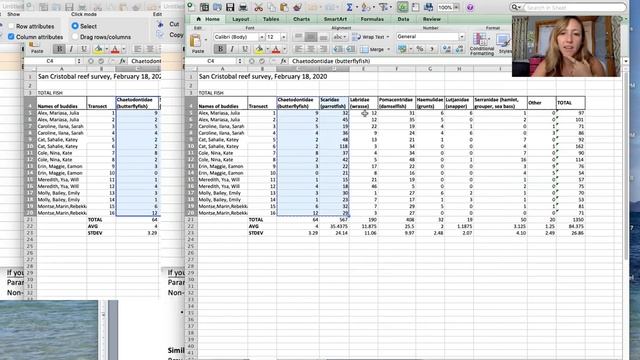Click the clipboard Paste icon in top toolbar
The width and height of the screenshot is (640, 360).
[x=284, y=7]
